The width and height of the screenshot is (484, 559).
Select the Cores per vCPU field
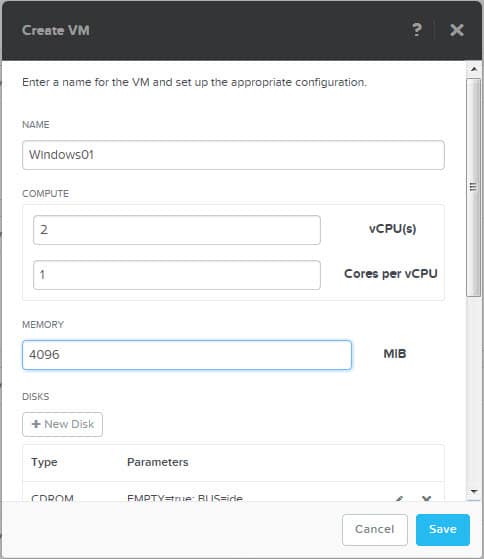[x=177, y=275]
